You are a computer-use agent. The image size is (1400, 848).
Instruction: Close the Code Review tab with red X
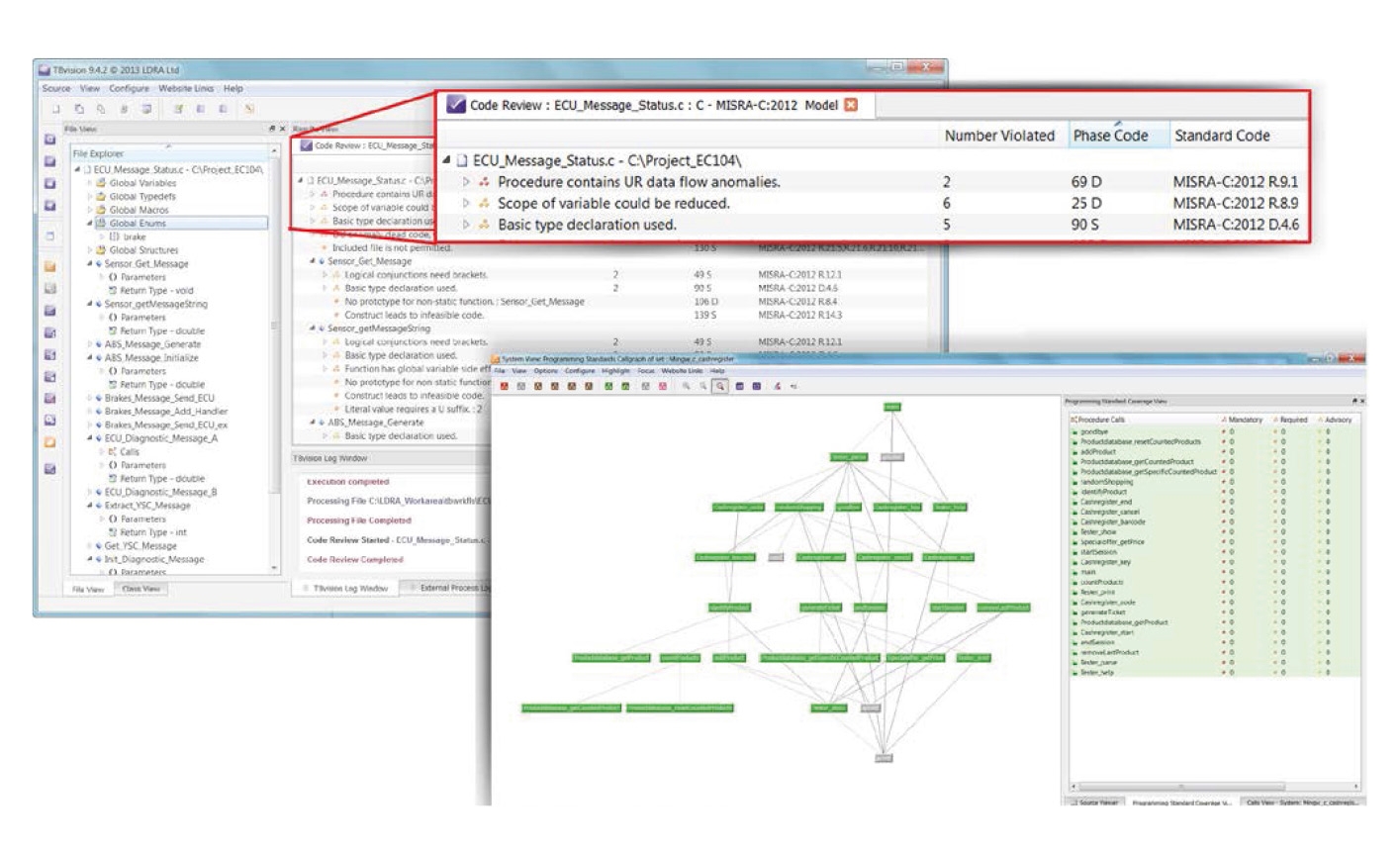(851, 105)
